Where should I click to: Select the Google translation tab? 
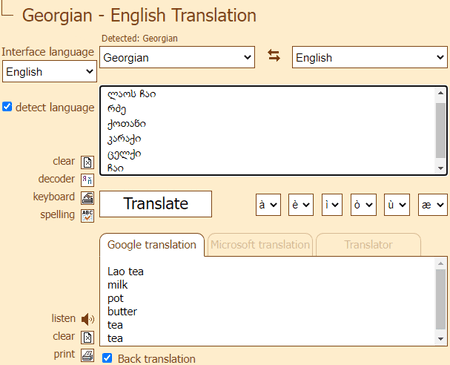coord(152,245)
